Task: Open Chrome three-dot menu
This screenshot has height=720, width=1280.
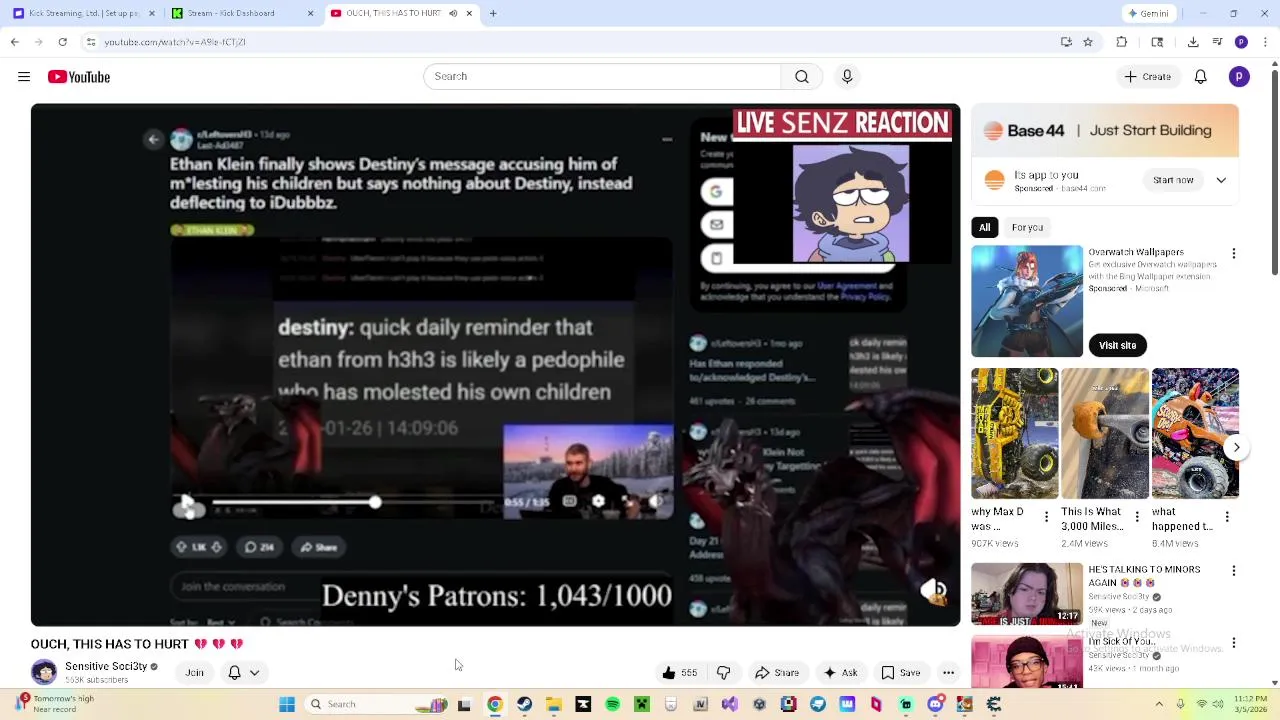Action: [x=1265, y=42]
